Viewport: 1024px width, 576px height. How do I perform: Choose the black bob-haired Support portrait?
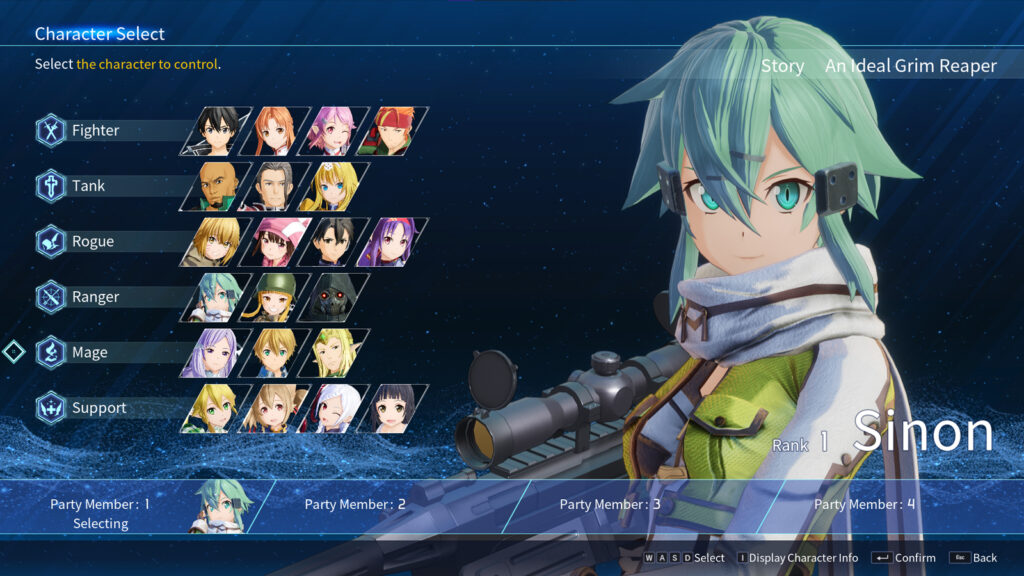click(x=392, y=409)
